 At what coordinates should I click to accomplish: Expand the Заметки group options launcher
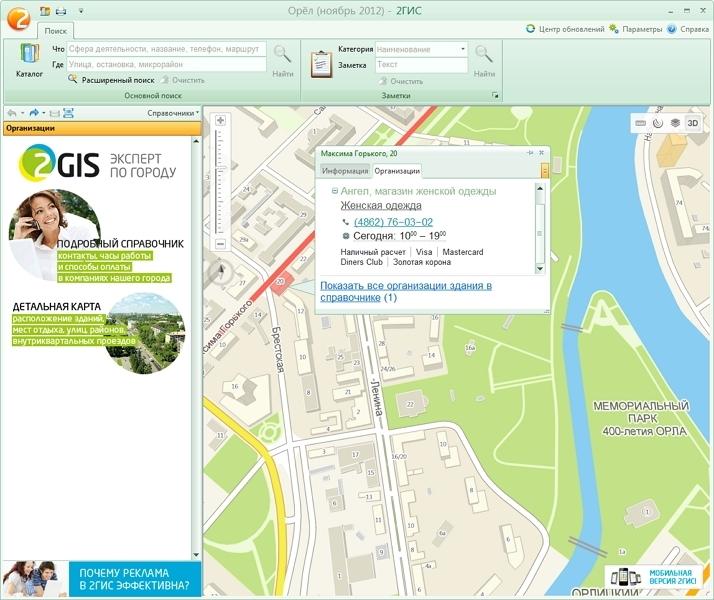tap(493, 95)
